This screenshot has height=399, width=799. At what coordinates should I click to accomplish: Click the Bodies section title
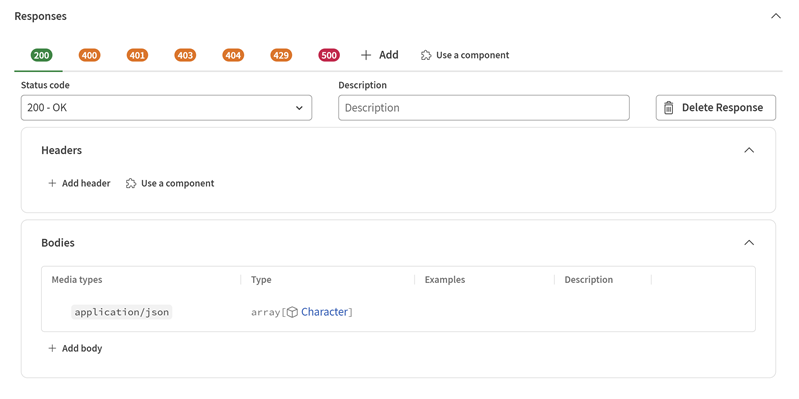coord(58,243)
